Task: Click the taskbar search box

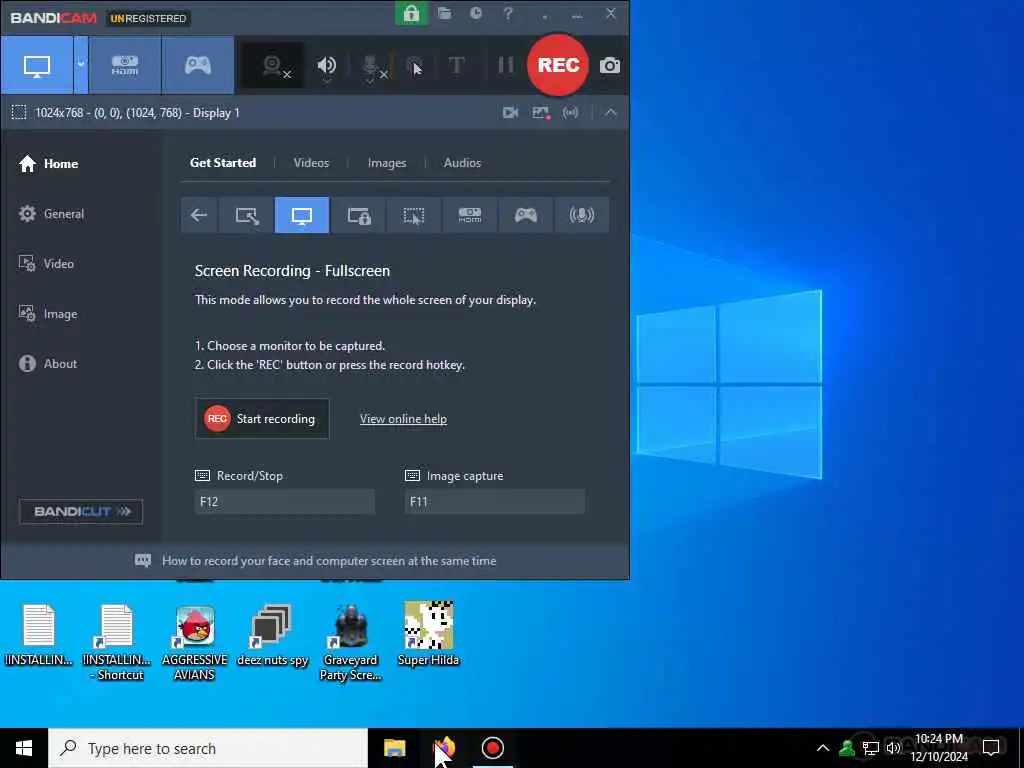Action: pos(208,748)
